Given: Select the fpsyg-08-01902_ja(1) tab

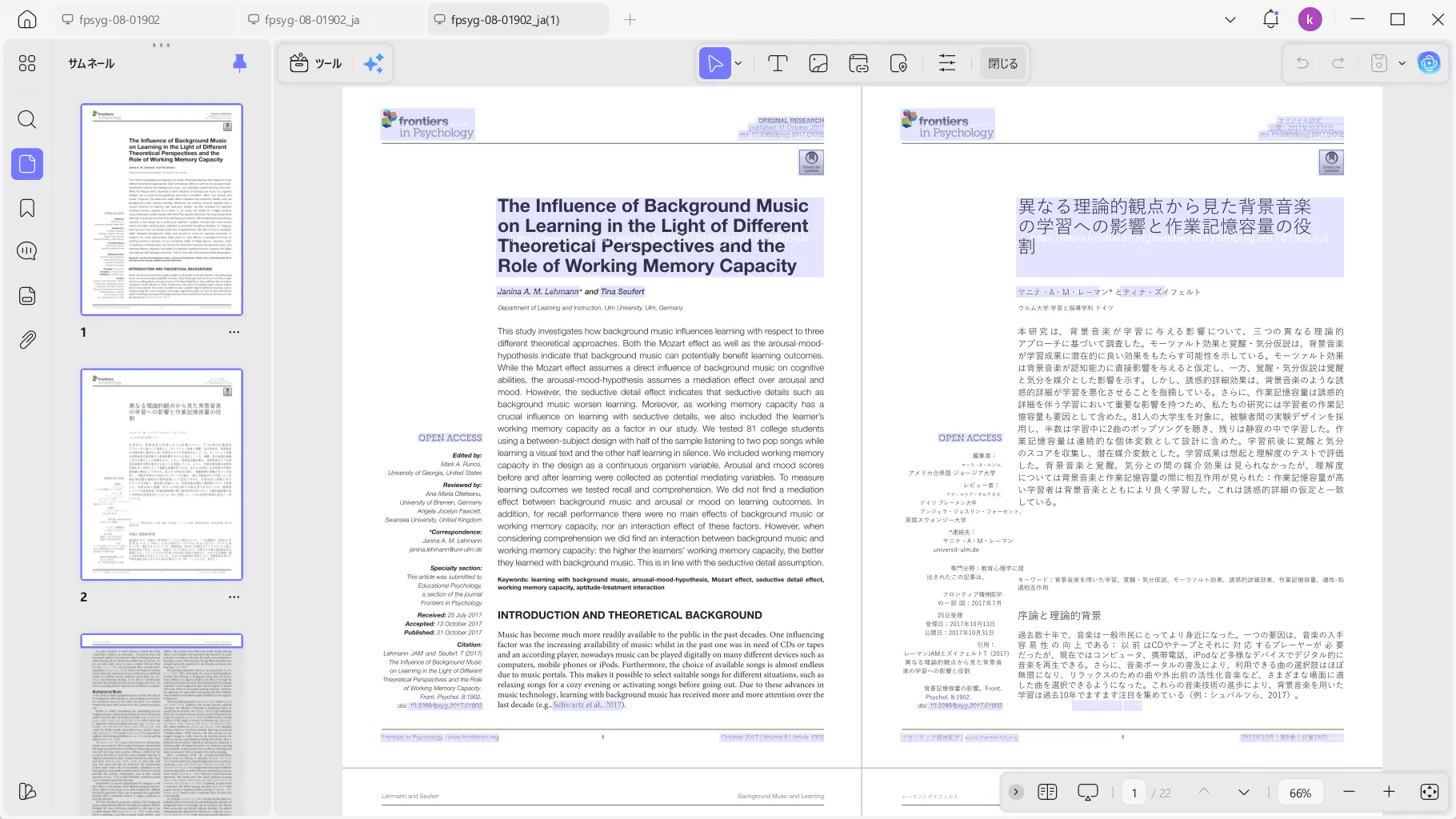Looking at the screenshot, I should [518, 20].
